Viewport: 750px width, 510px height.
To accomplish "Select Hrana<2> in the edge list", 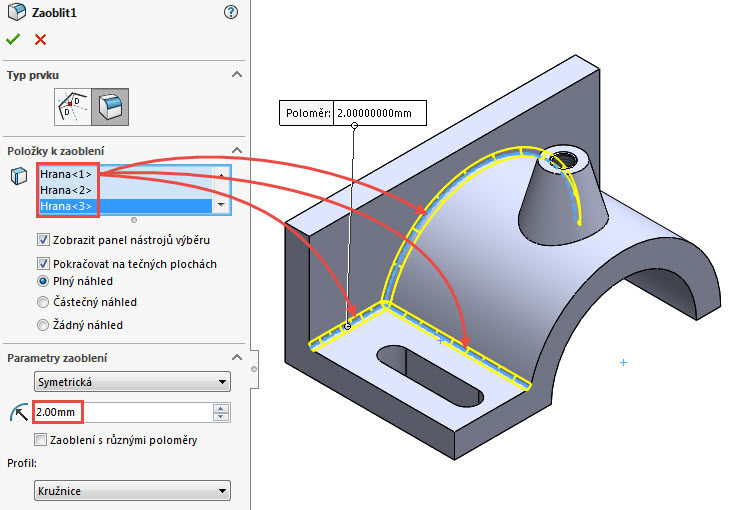I will coord(125,190).
